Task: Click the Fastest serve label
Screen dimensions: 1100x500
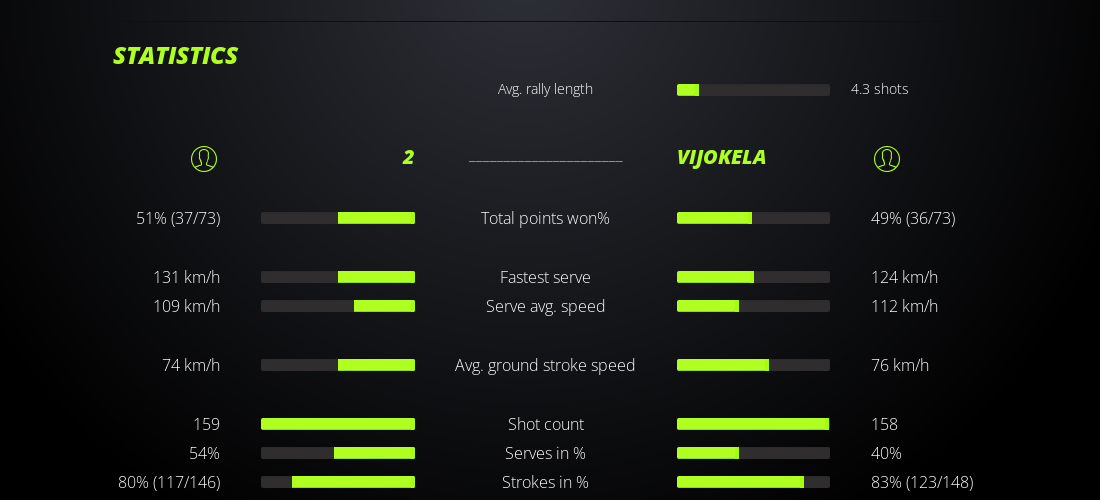Action: pos(545,277)
